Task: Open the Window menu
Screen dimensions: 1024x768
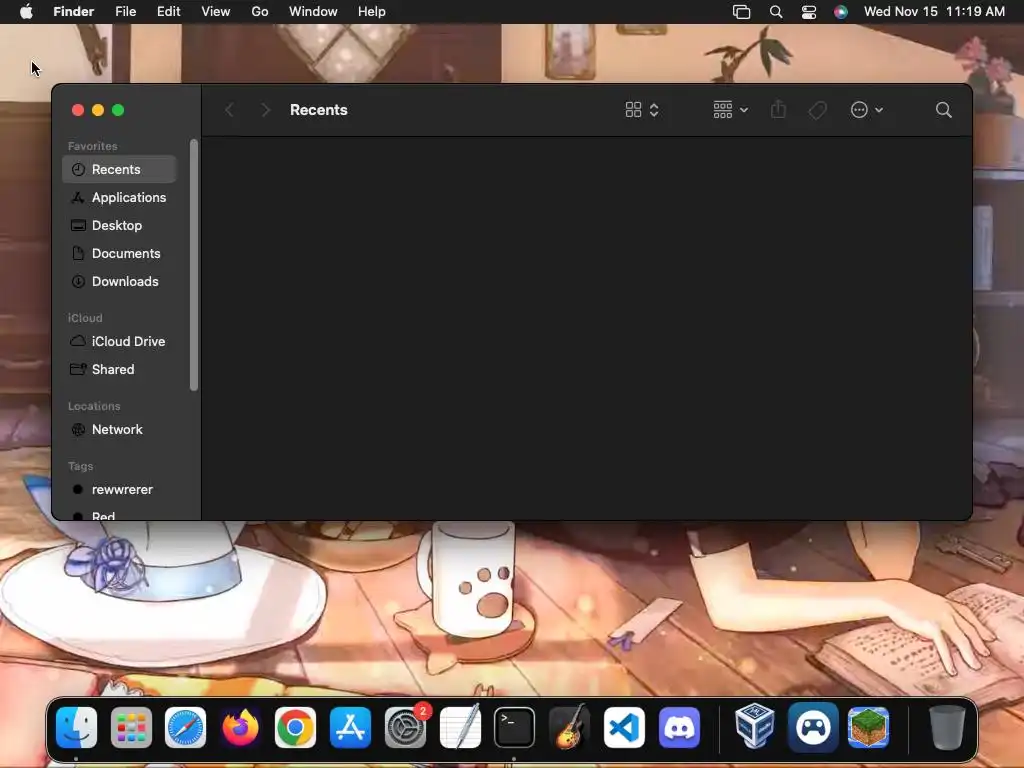Action: pos(313,12)
